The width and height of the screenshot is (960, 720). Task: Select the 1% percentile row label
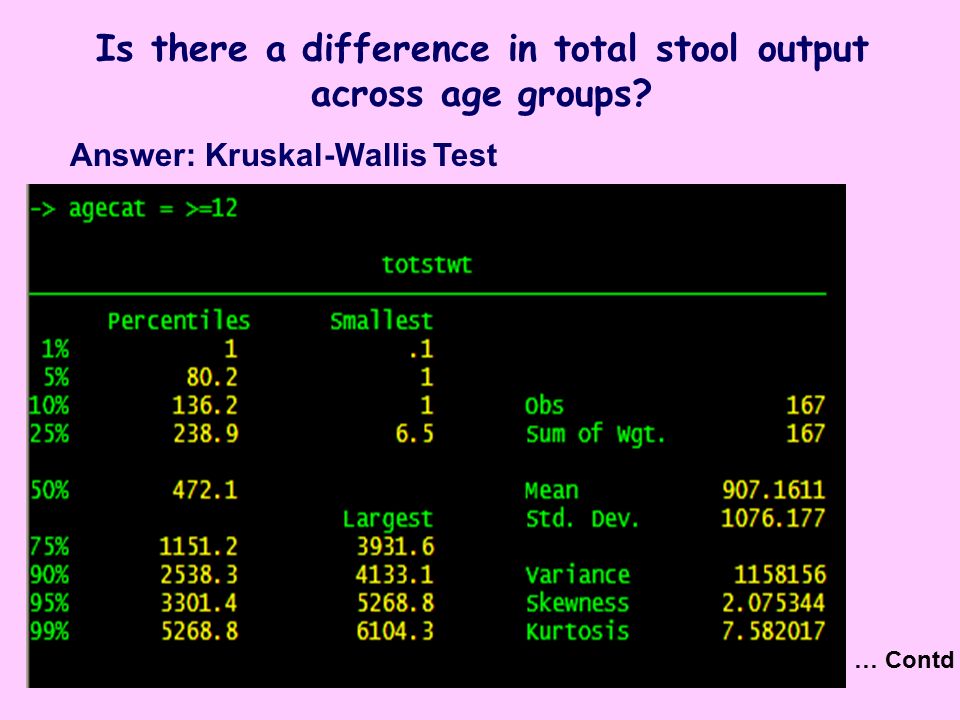[55, 349]
